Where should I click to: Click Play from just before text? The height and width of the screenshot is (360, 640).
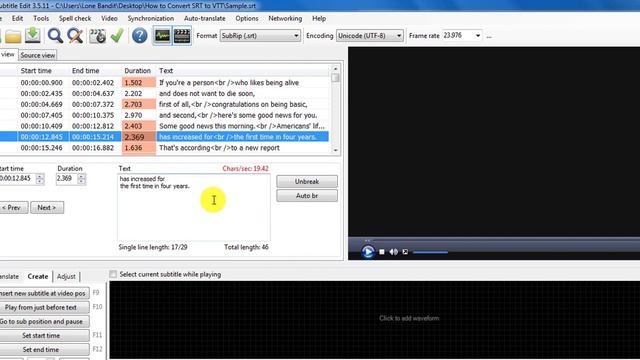(x=44, y=307)
